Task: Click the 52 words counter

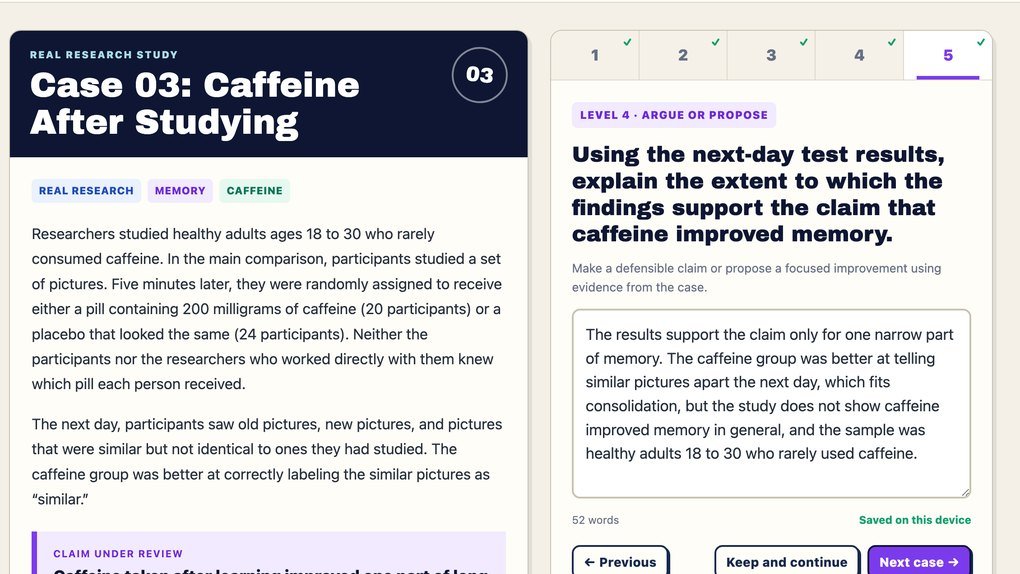Action: point(595,520)
